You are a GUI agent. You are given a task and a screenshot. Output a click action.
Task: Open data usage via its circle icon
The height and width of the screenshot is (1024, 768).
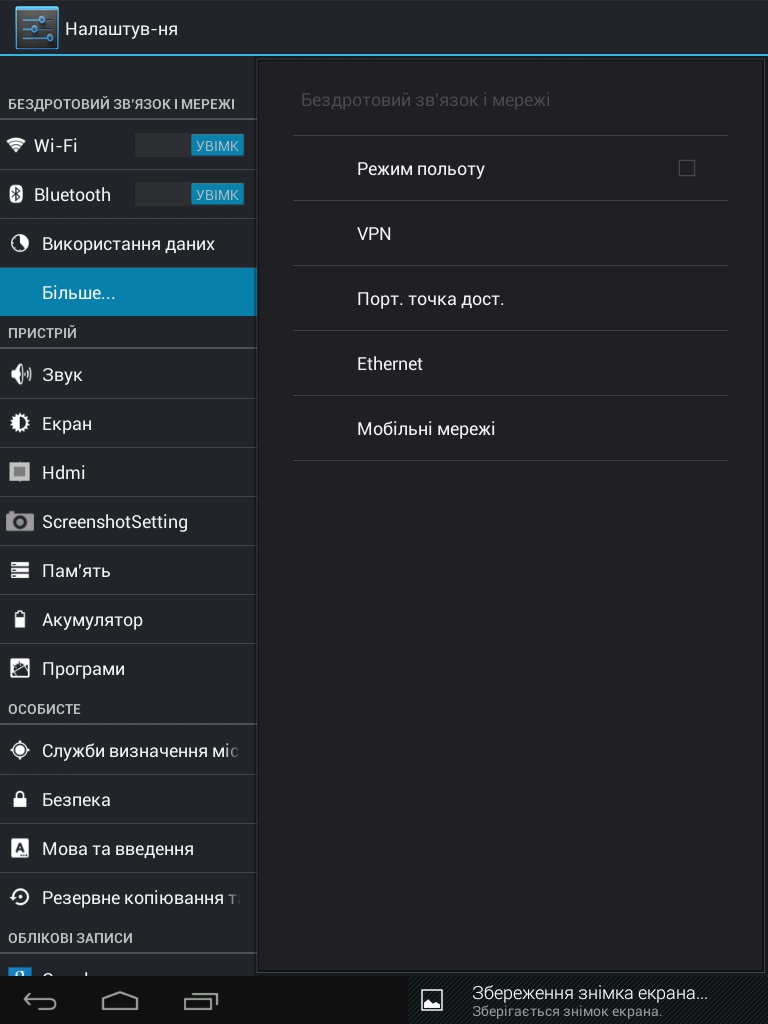click(x=19, y=243)
